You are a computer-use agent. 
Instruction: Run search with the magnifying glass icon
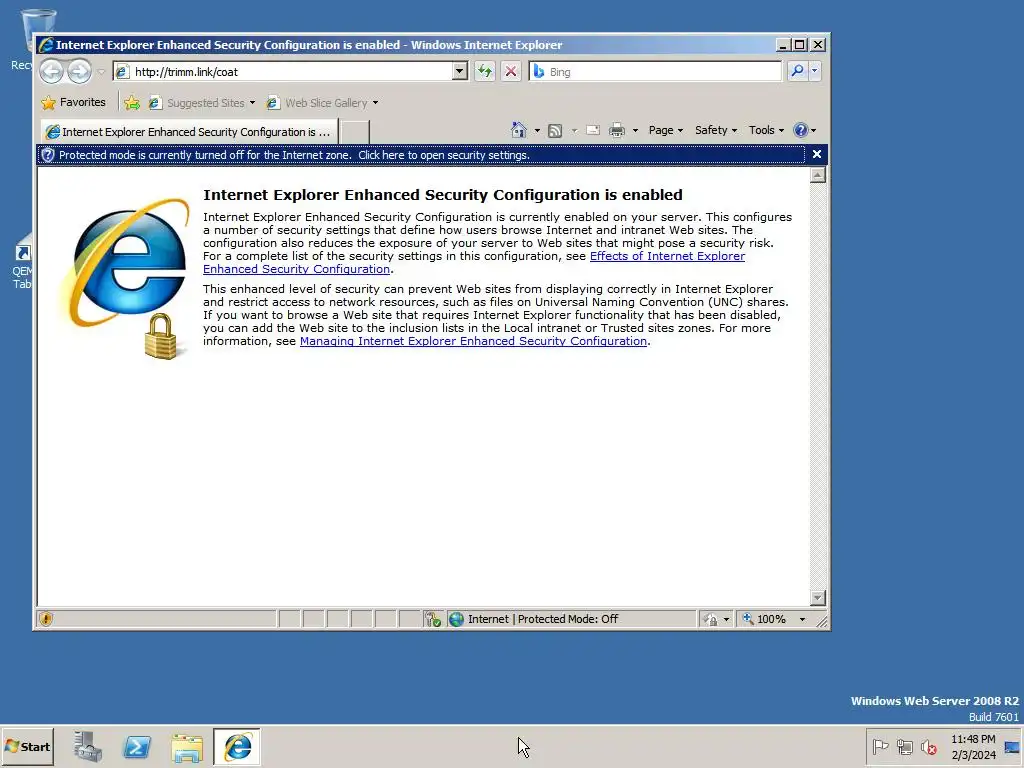(797, 71)
